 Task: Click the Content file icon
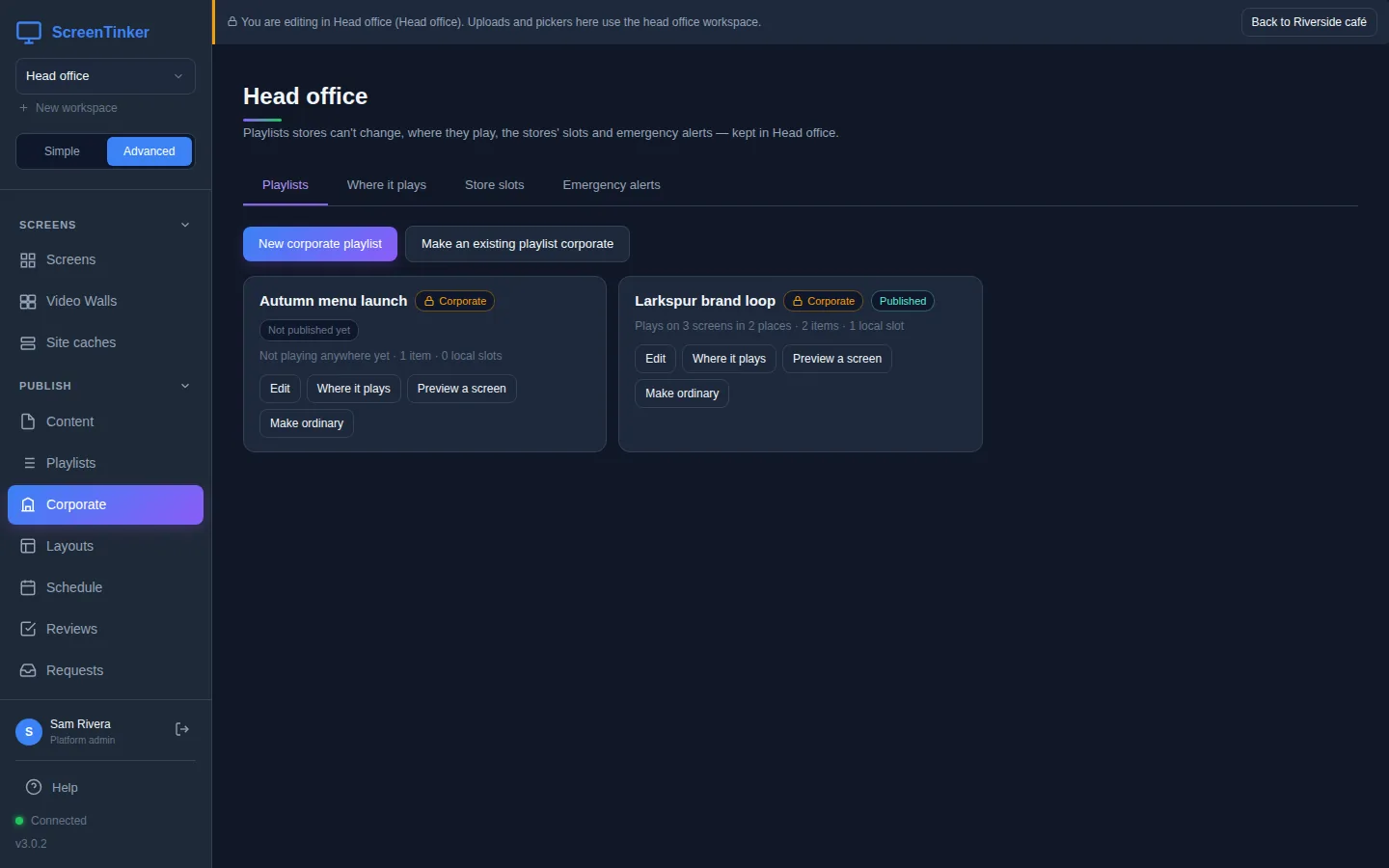pos(28,422)
